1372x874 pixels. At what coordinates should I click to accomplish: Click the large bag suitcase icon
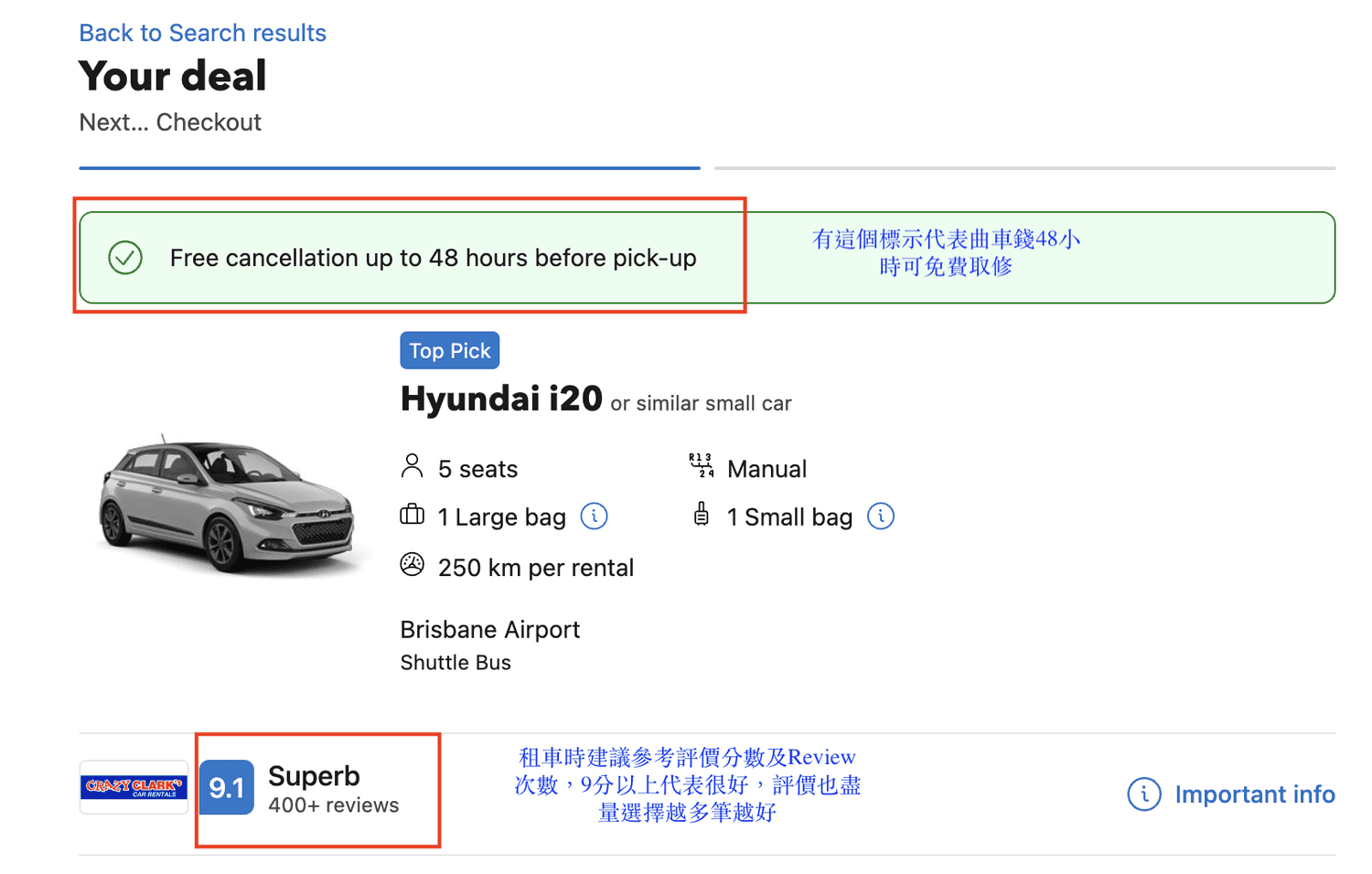point(413,515)
